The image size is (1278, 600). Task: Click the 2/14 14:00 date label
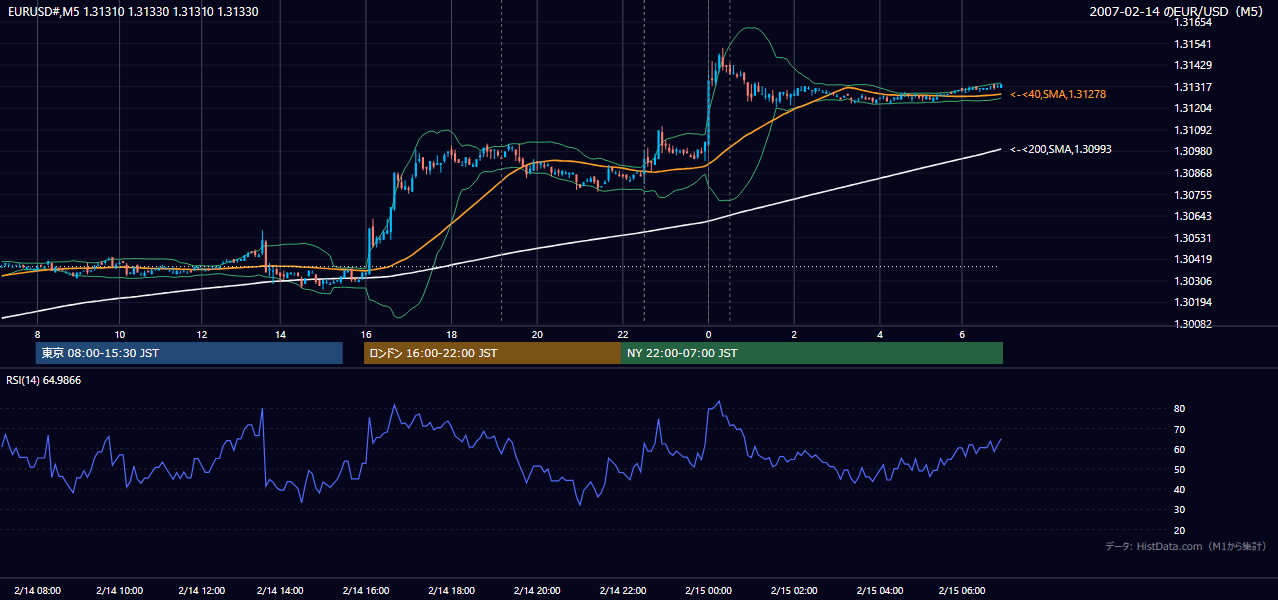coord(281,590)
